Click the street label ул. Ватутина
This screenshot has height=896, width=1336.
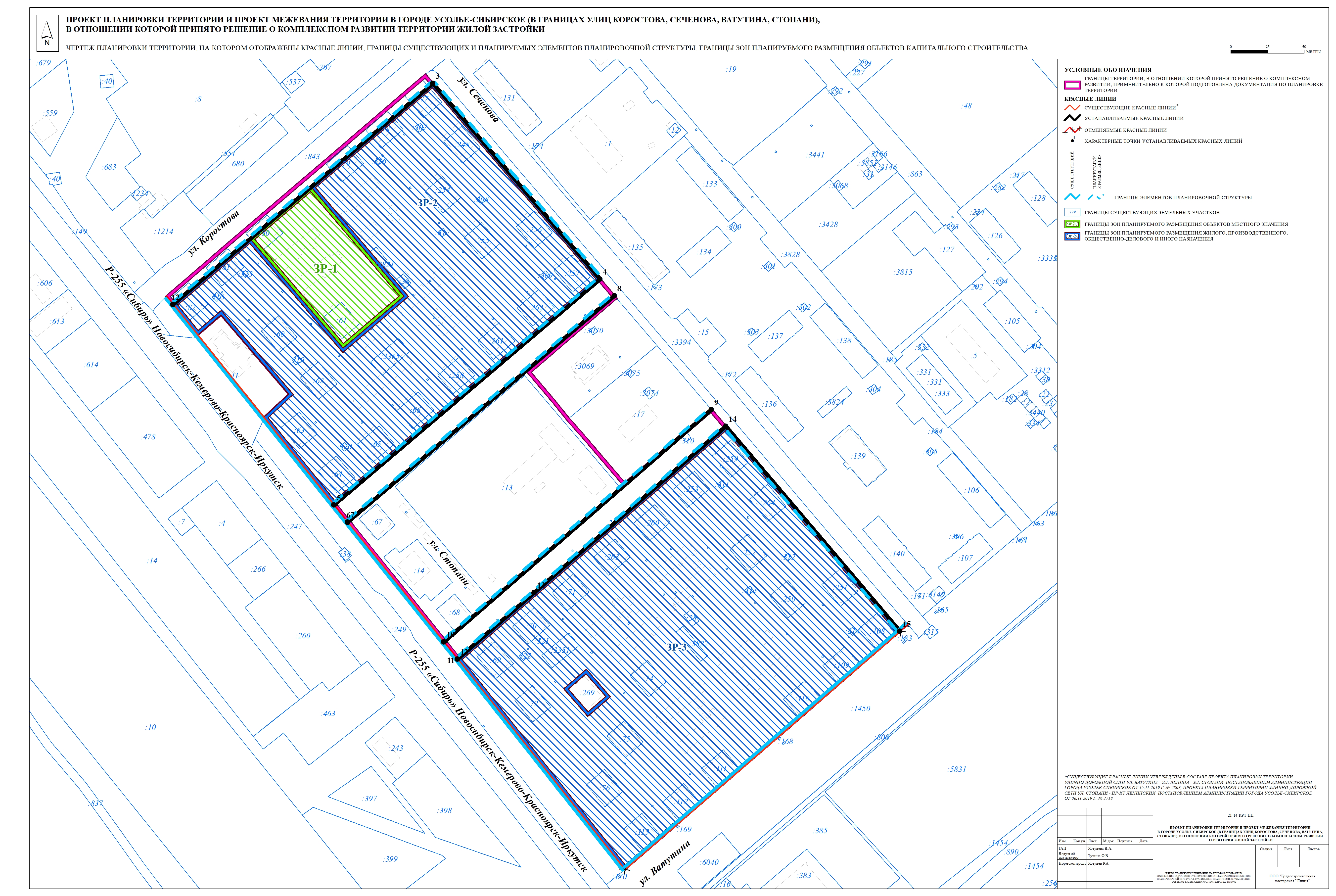coord(665,863)
